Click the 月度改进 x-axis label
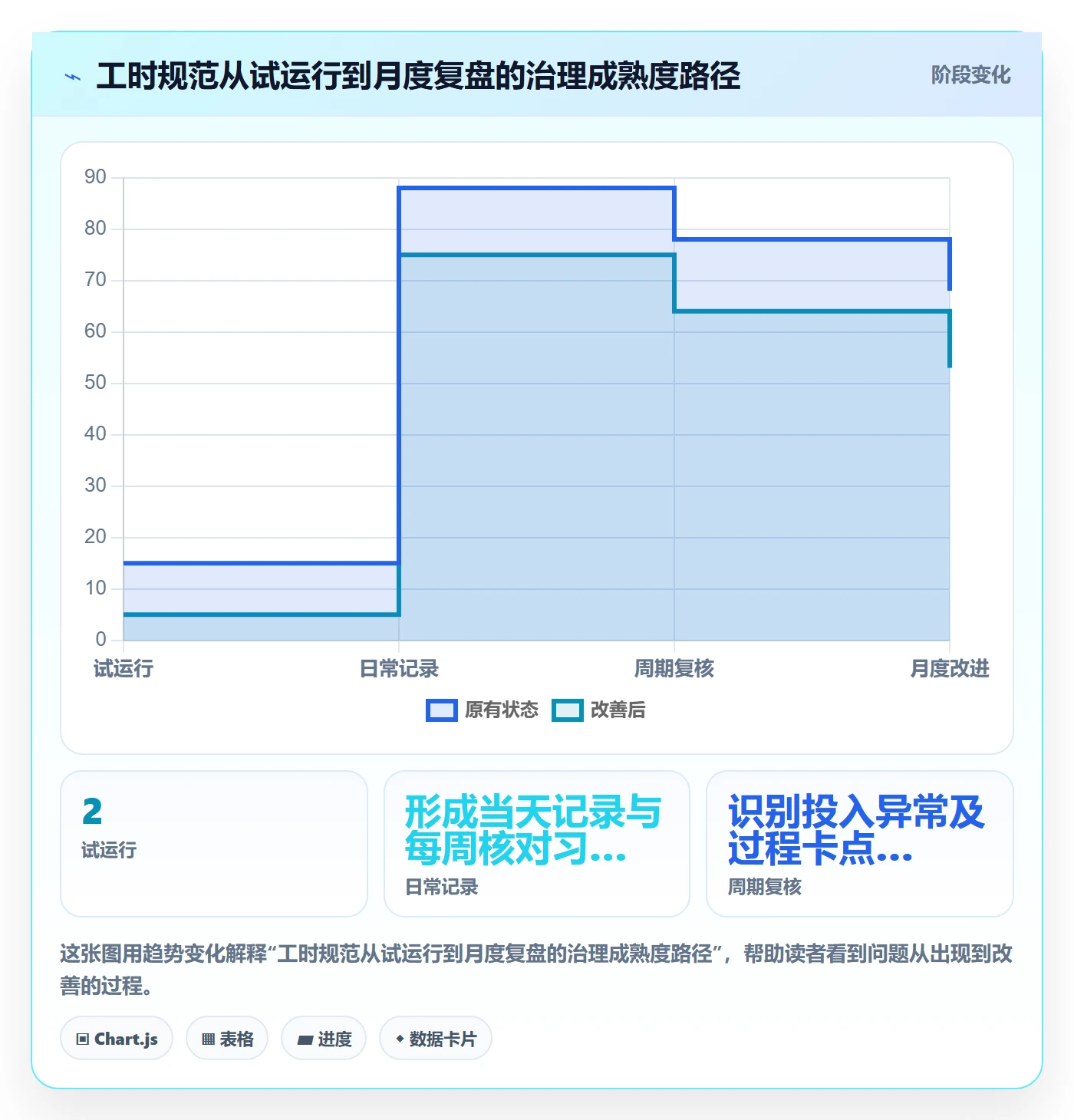 (x=950, y=669)
